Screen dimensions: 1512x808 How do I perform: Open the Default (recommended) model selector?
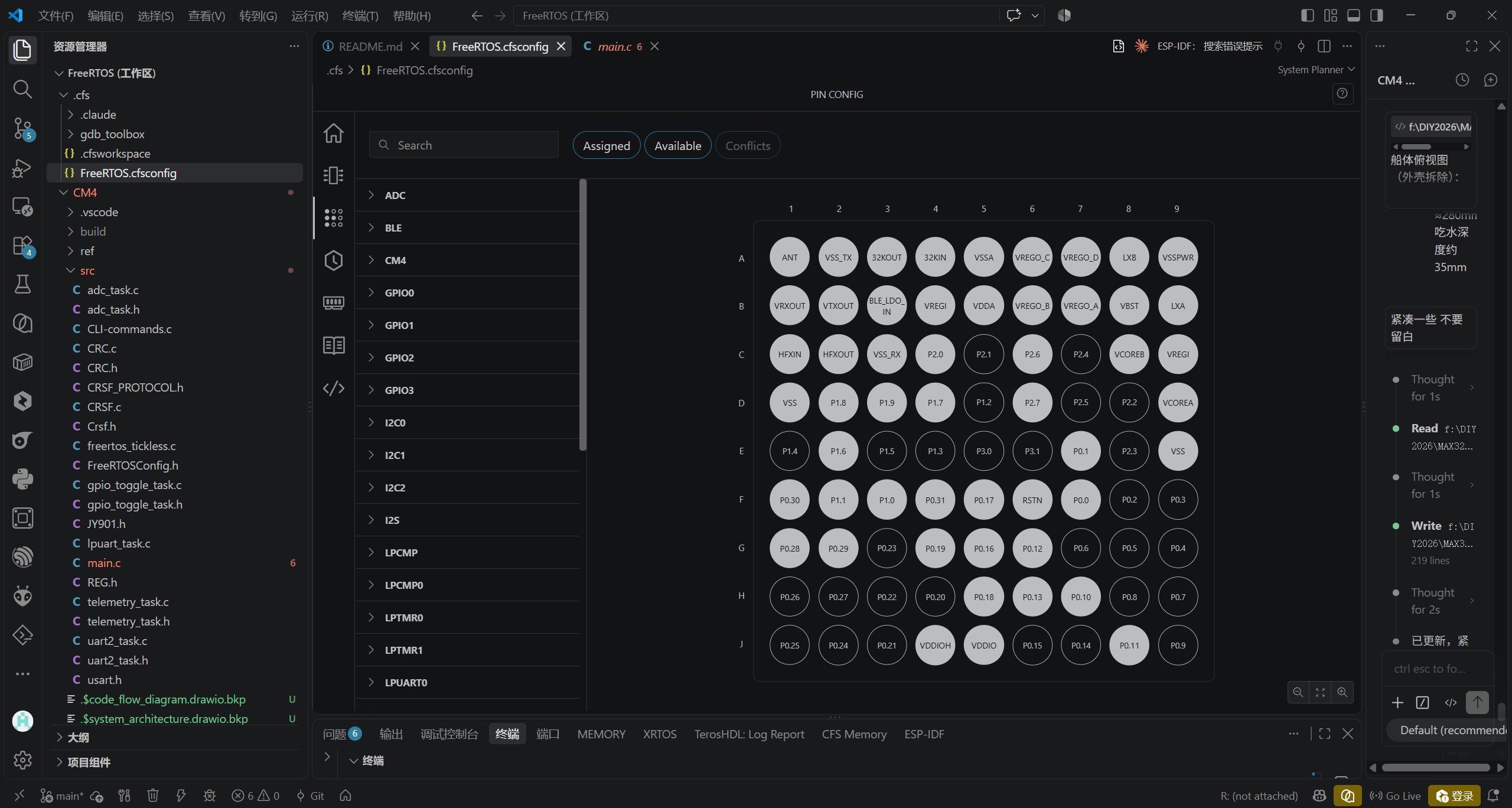[x=1447, y=730]
